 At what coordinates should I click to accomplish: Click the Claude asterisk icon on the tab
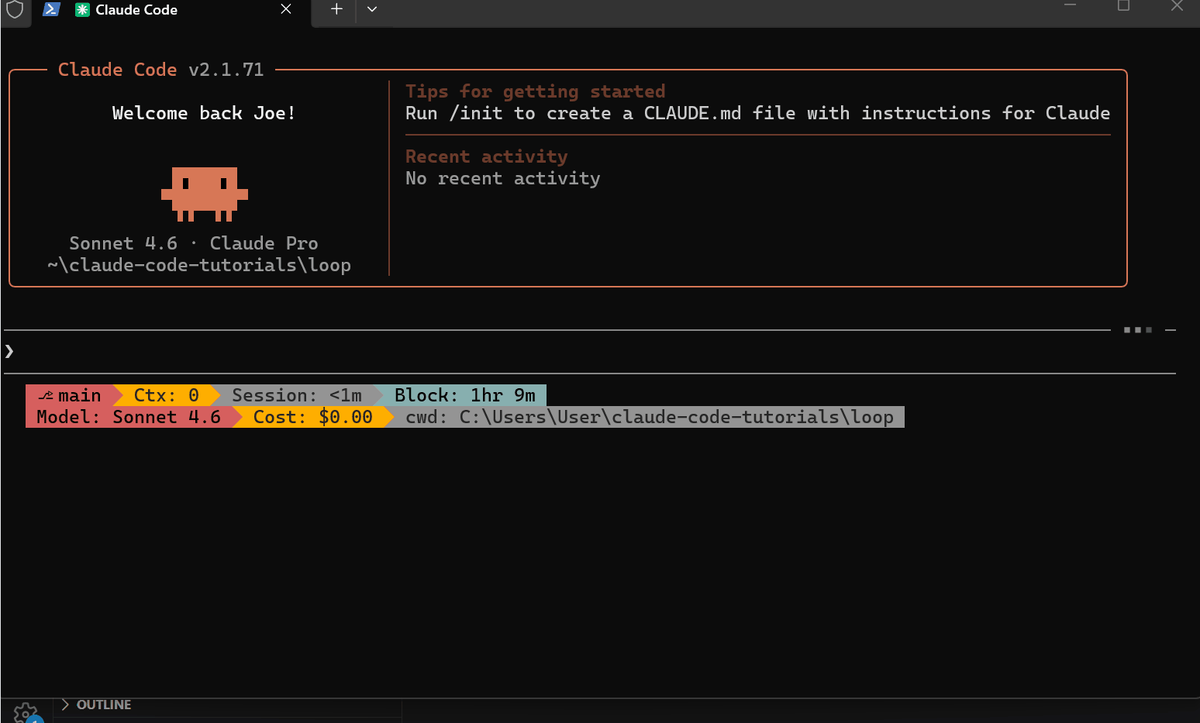(82, 10)
